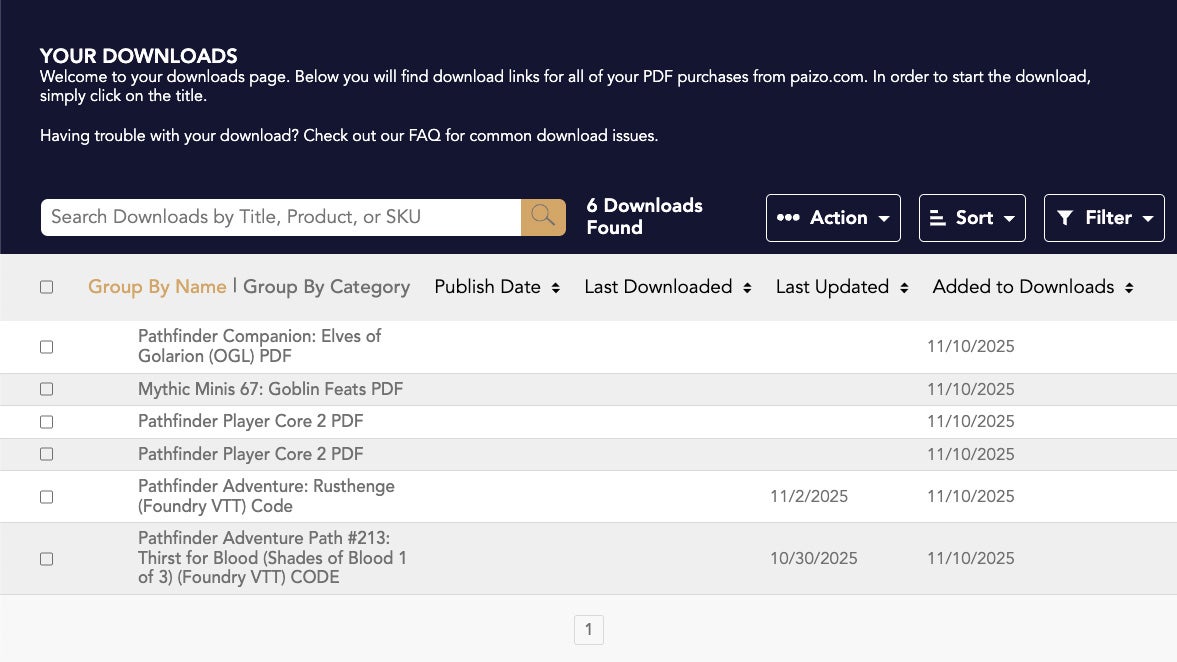
Task: Sort by Added to Downloads using its arrows icon
Action: pyautogui.click(x=1130, y=287)
